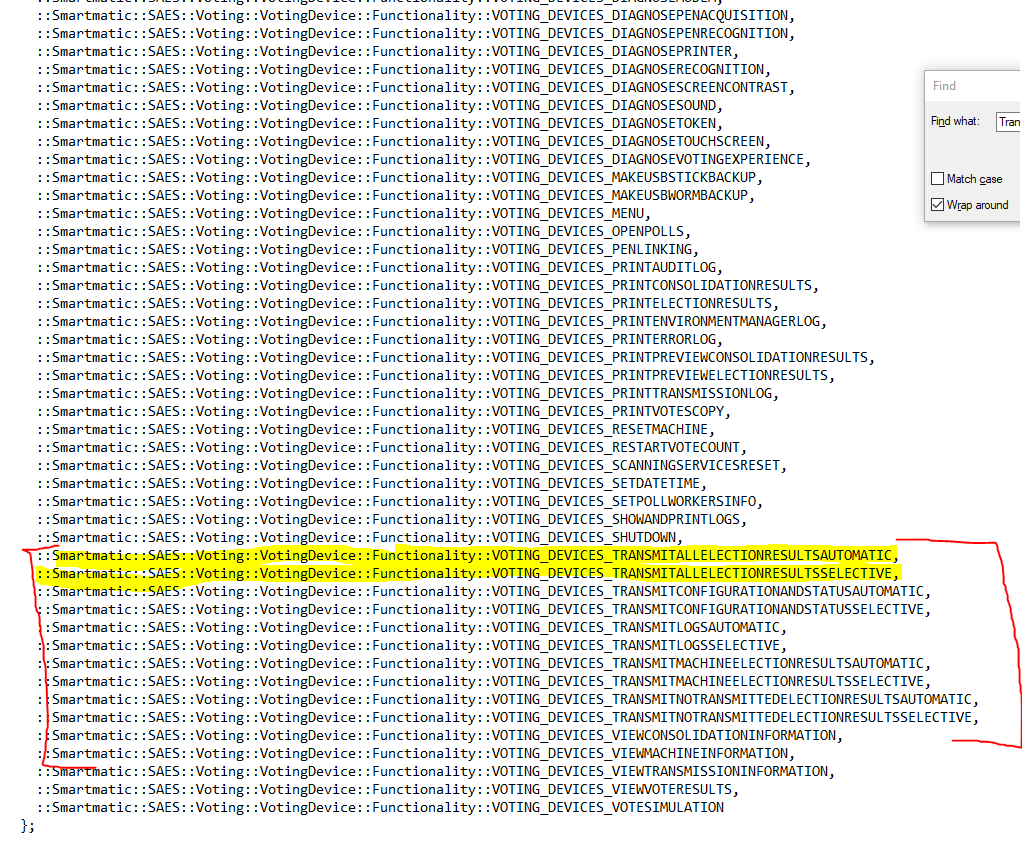
Task: Click the VOTING_DEVICES_PRINTVOTESCOPY line
Action: click(383, 412)
